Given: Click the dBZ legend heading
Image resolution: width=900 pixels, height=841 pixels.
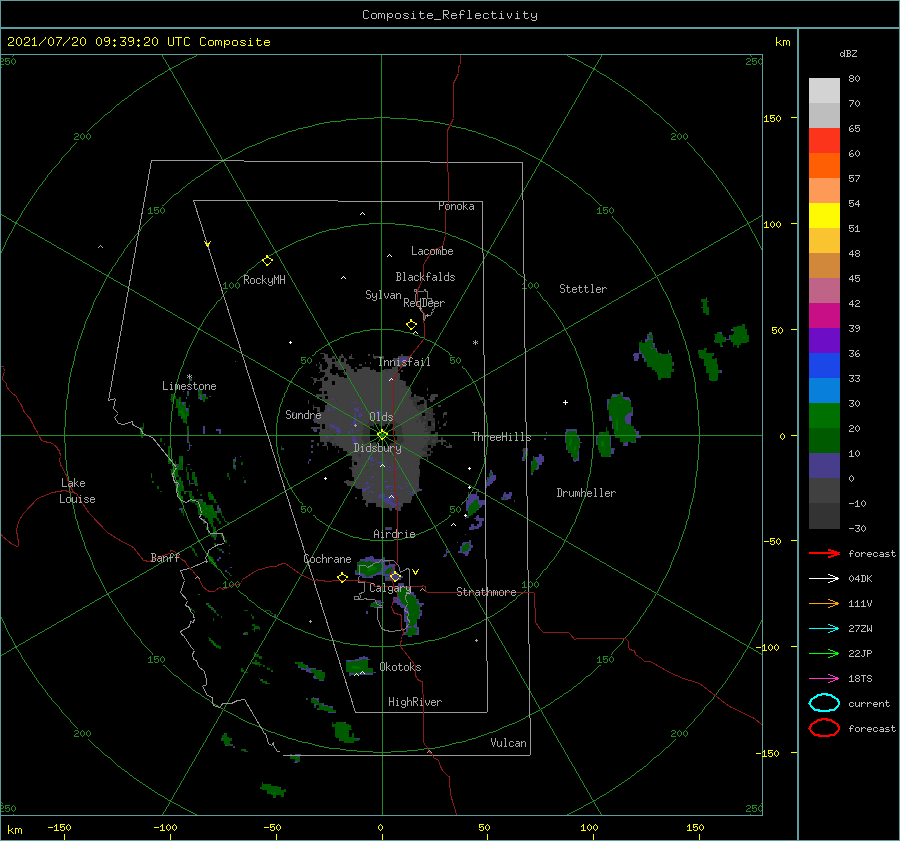Looking at the screenshot, I should [848, 53].
